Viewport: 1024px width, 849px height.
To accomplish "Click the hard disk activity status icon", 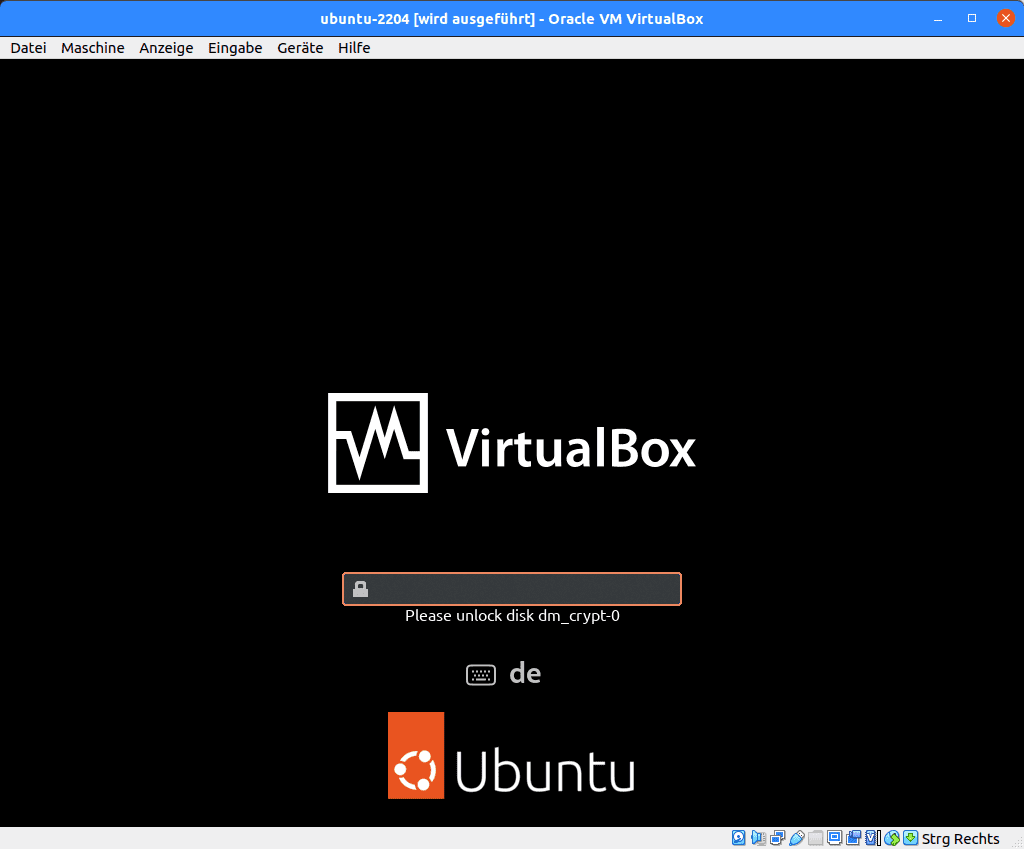I will [739, 838].
